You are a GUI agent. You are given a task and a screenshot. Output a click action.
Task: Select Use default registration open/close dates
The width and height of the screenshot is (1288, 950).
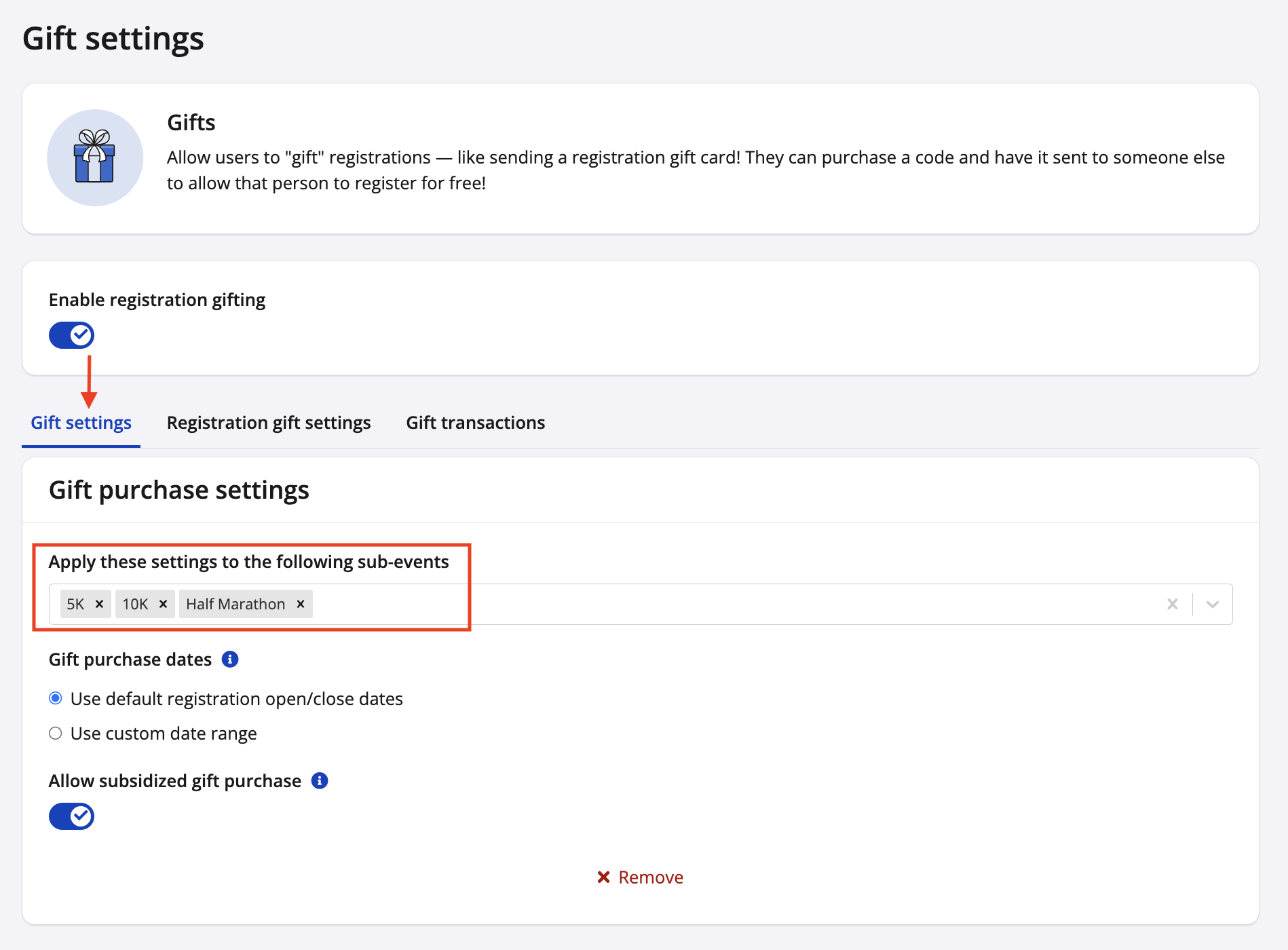pos(56,698)
